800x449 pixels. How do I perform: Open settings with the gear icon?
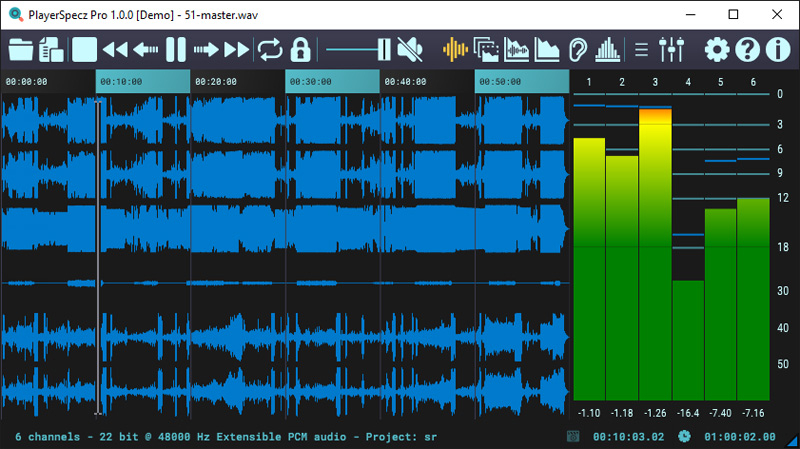[x=717, y=49]
